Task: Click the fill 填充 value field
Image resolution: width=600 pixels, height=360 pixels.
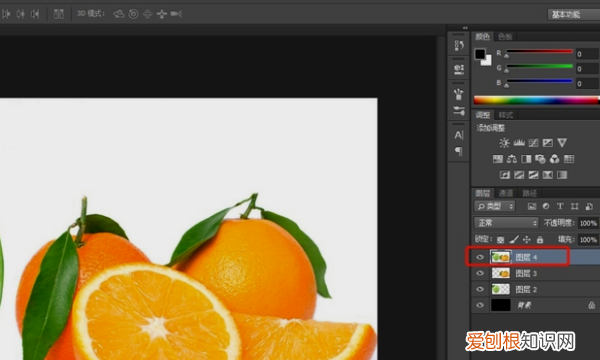Action: (x=588, y=240)
